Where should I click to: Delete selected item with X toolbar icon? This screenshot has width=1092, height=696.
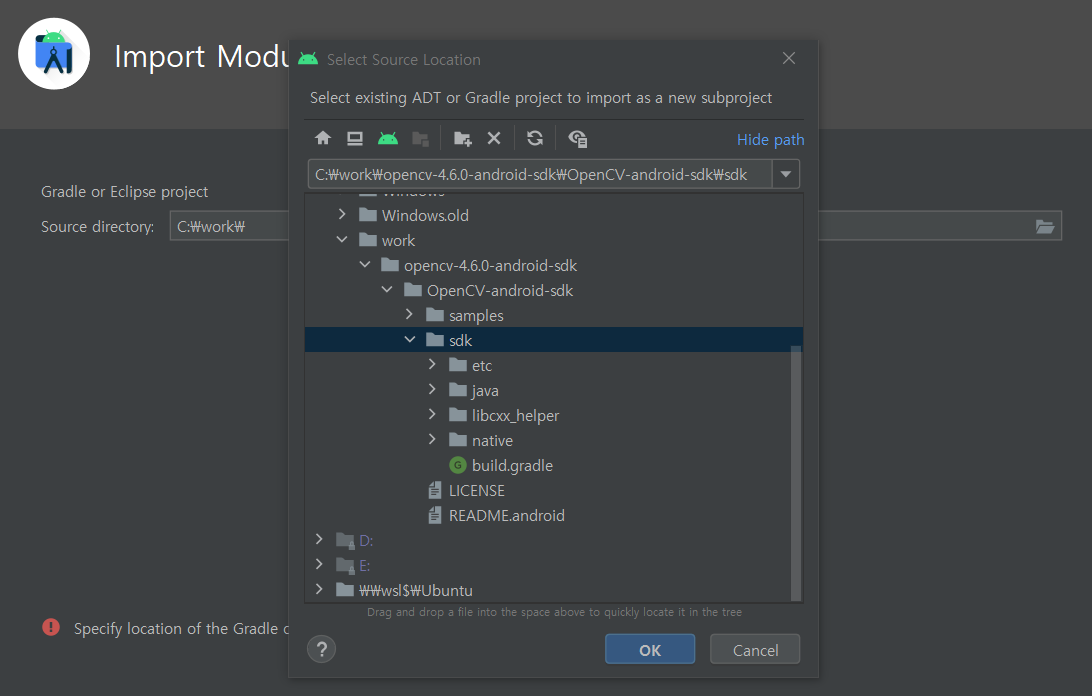click(494, 138)
